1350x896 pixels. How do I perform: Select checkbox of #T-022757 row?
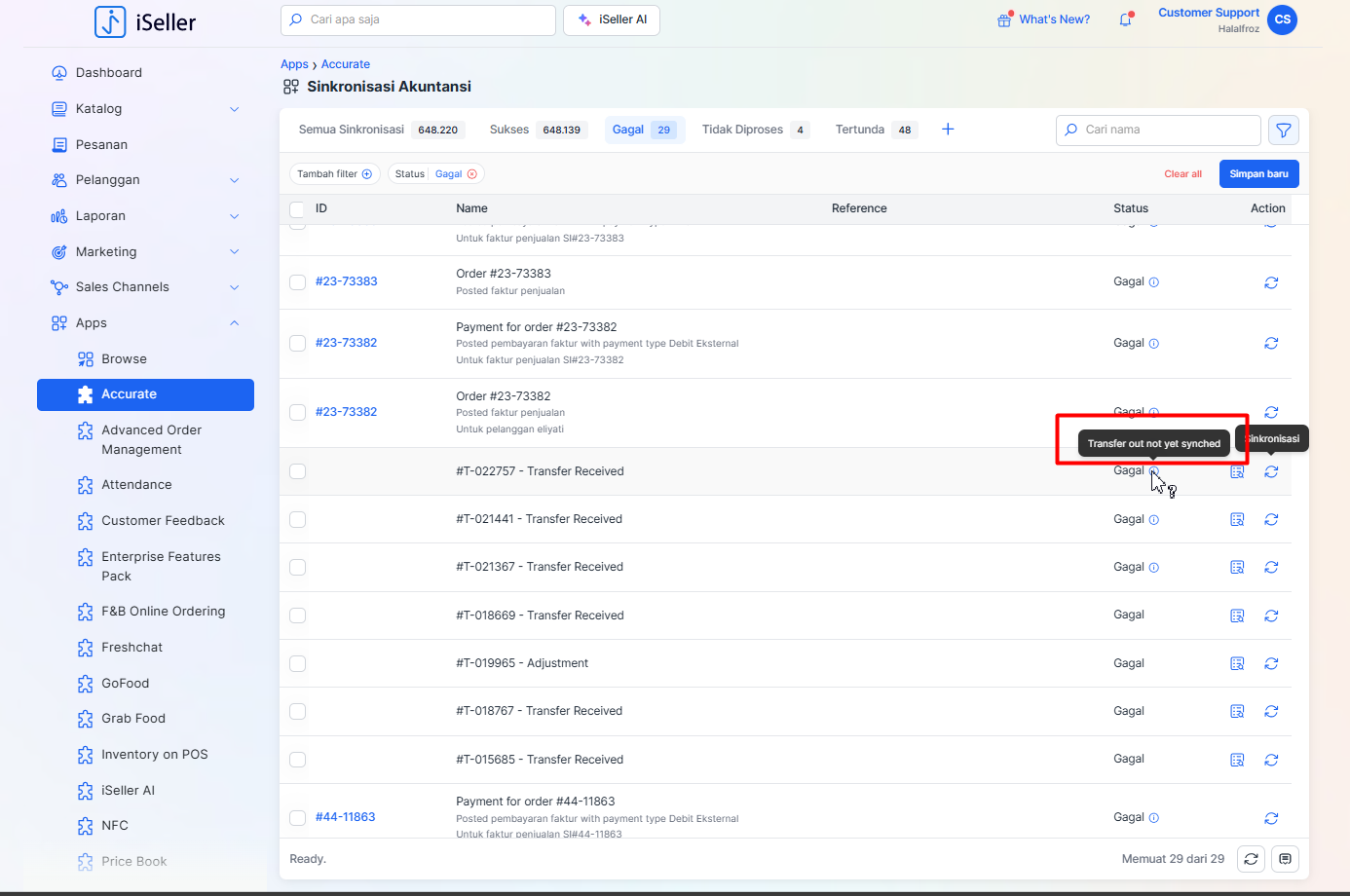point(297,471)
